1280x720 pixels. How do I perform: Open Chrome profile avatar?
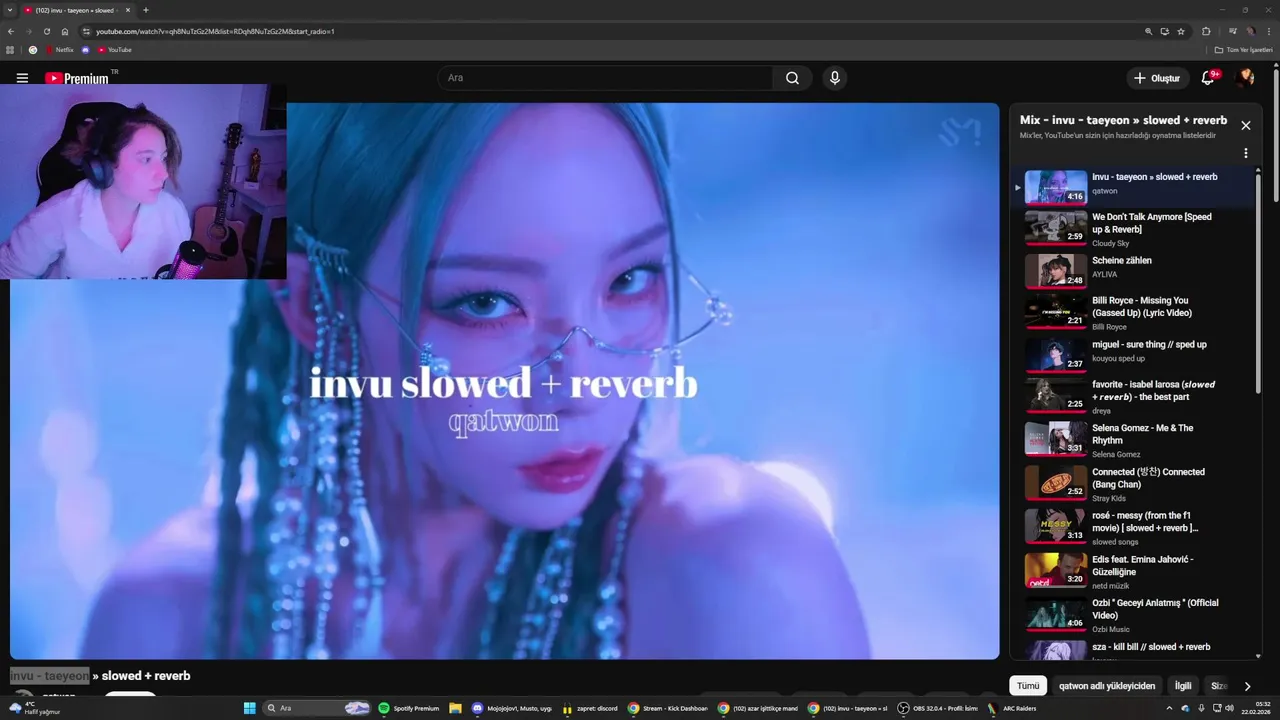[x=1250, y=31]
